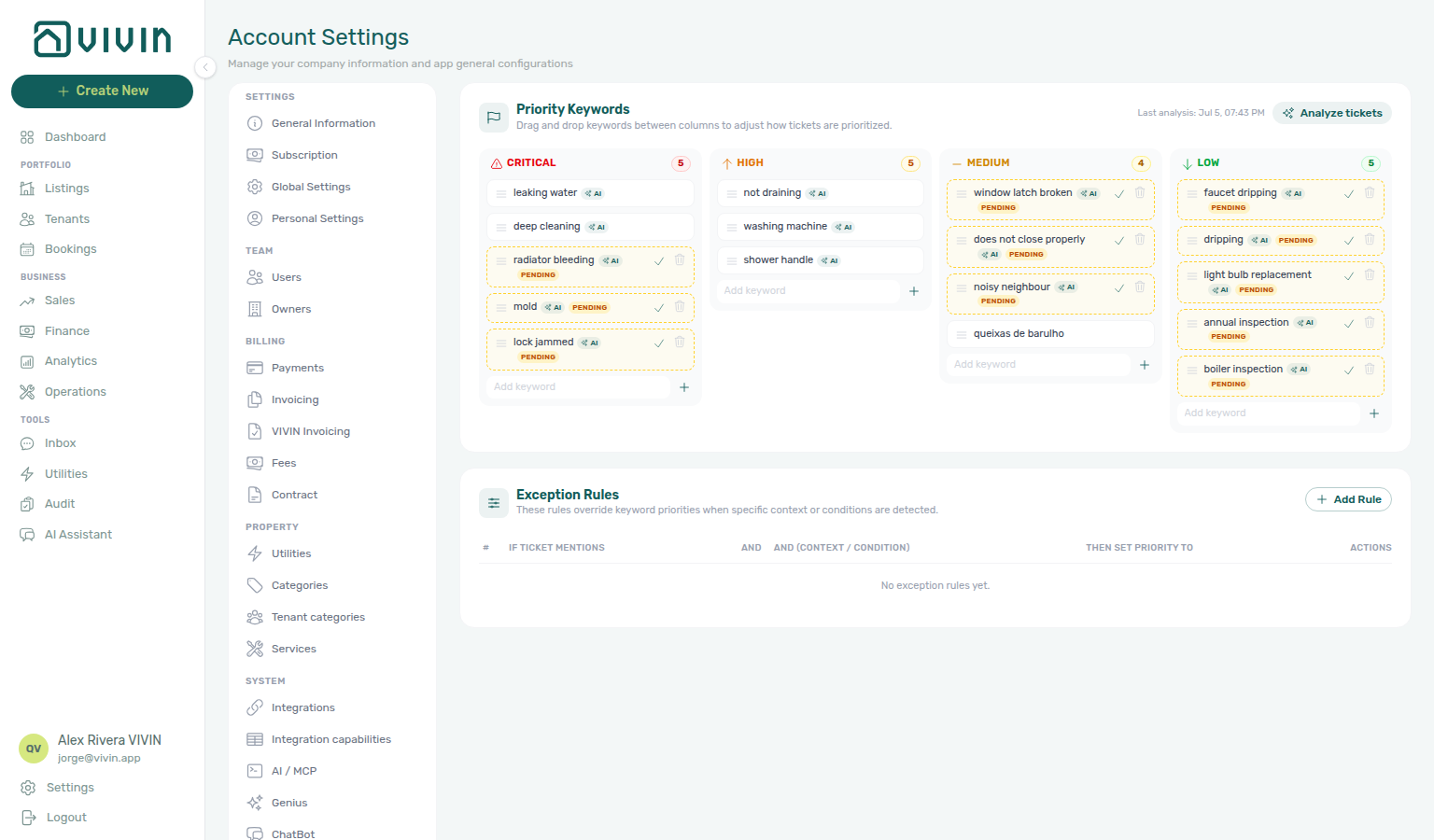This screenshot has height=840, width=1434.
Task: Click the Contract document icon
Action: click(255, 495)
